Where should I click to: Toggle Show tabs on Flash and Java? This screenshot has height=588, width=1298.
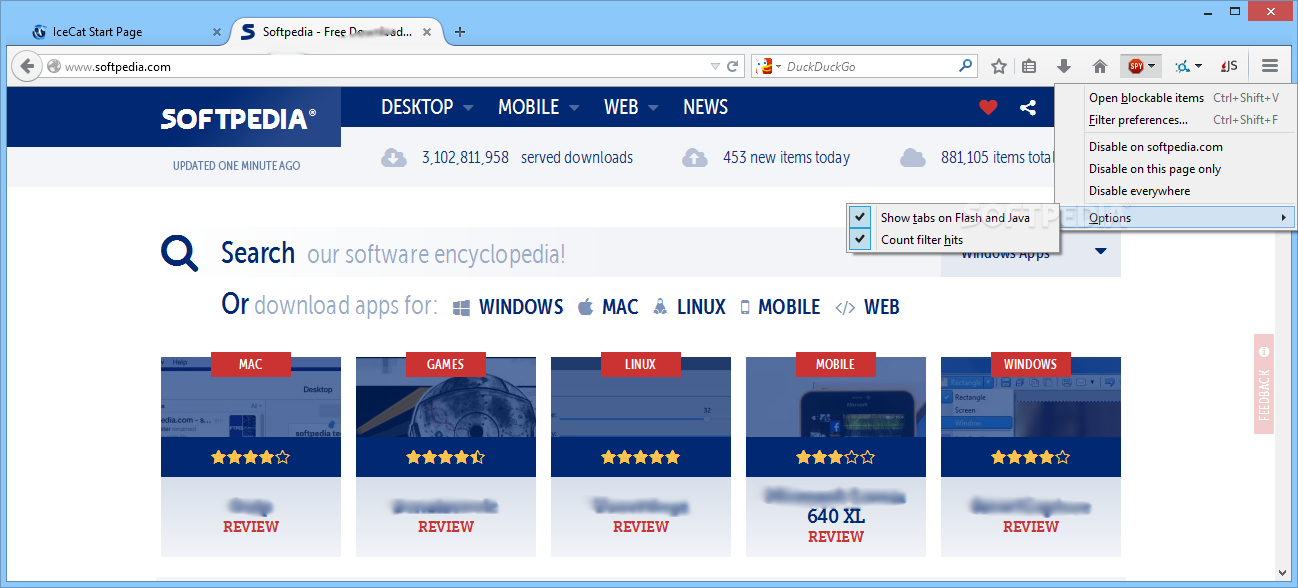tap(952, 217)
